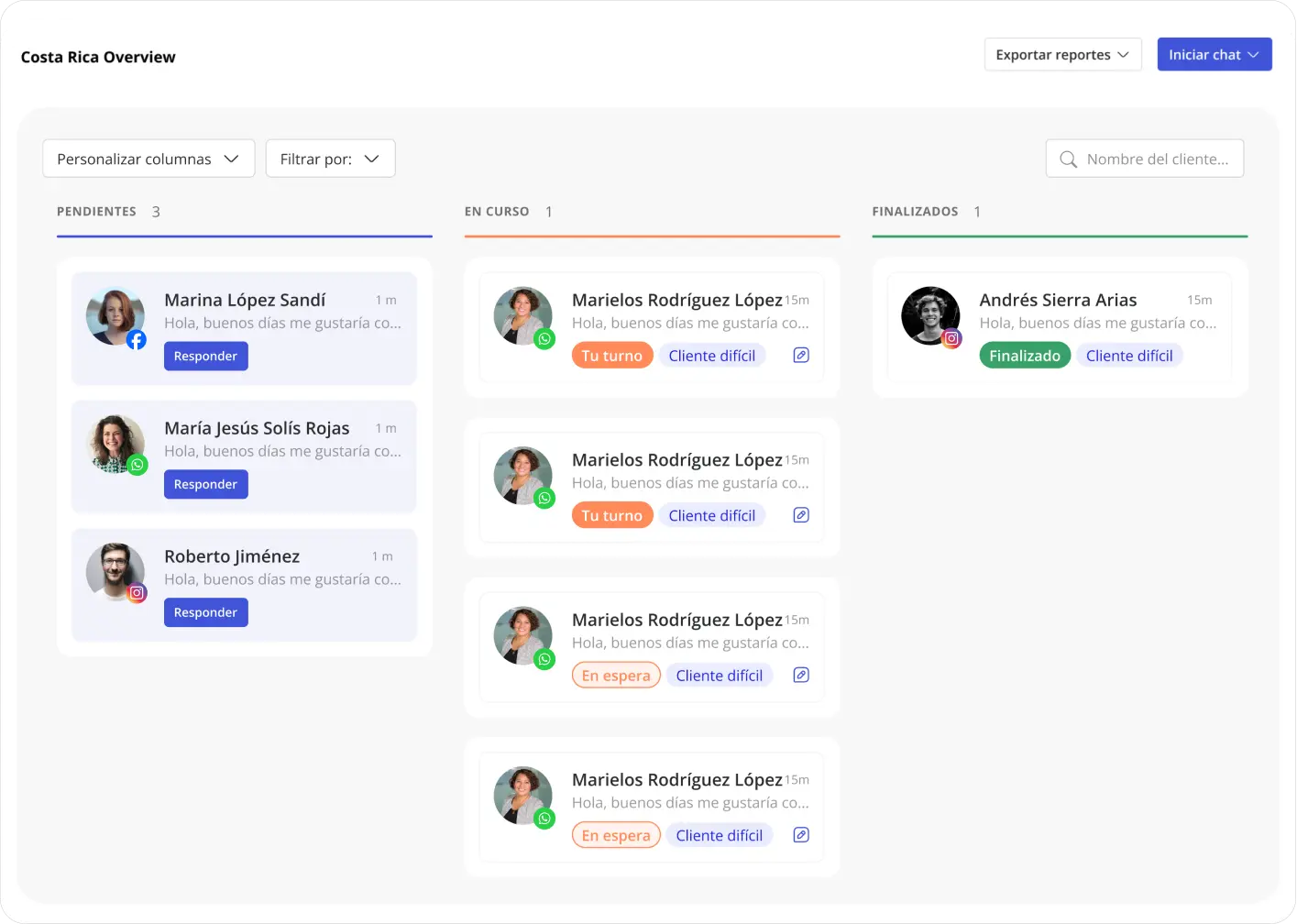The height and width of the screenshot is (924, 1297).
Task: Click message preview under Roberto Jiménez
Action: pyautogui.click(x=282, y=580)
